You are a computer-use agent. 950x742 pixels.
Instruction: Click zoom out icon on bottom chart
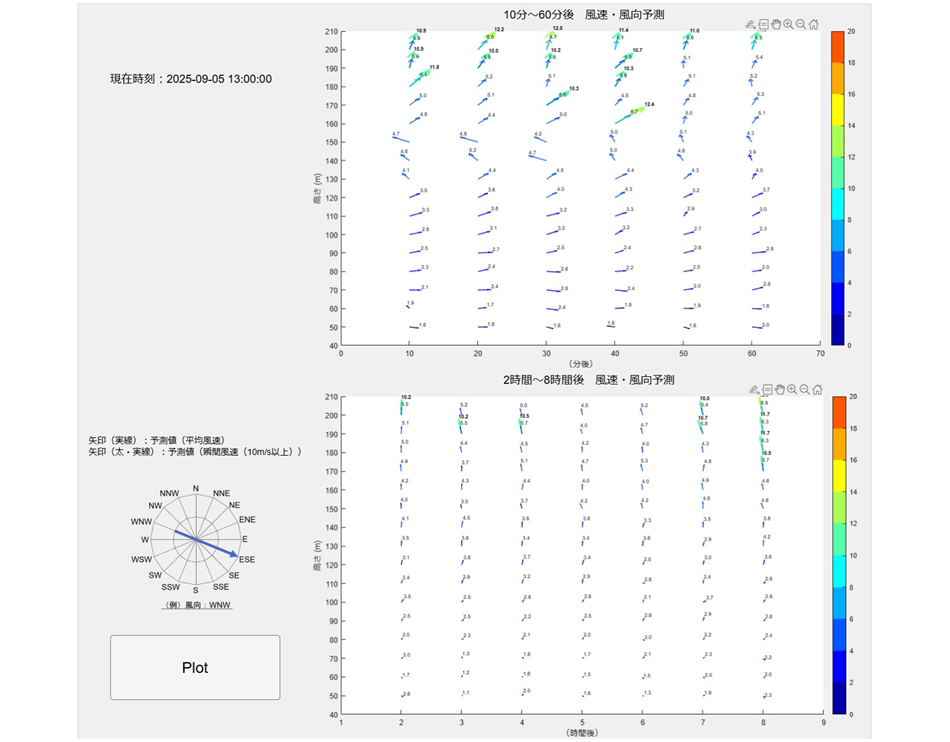point(802,389)
